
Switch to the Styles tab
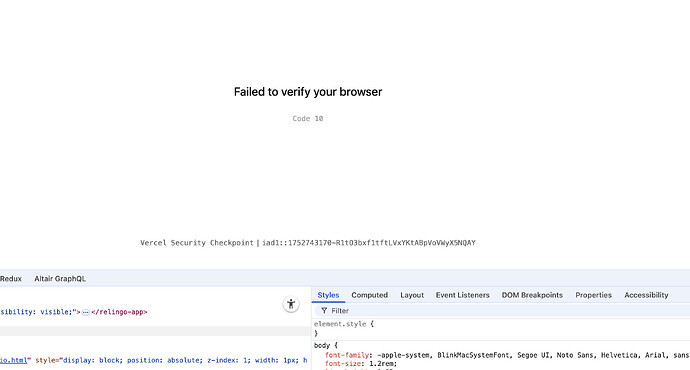pos(328,295)
